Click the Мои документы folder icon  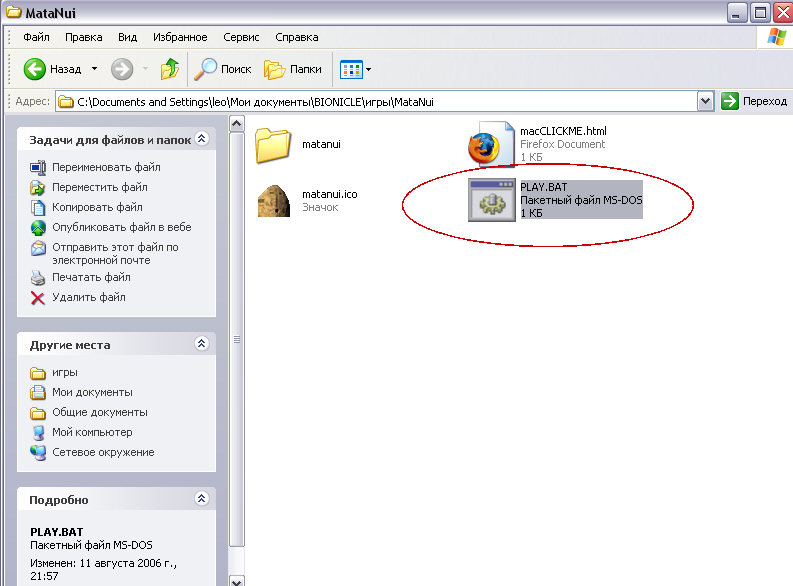[38, 392]
